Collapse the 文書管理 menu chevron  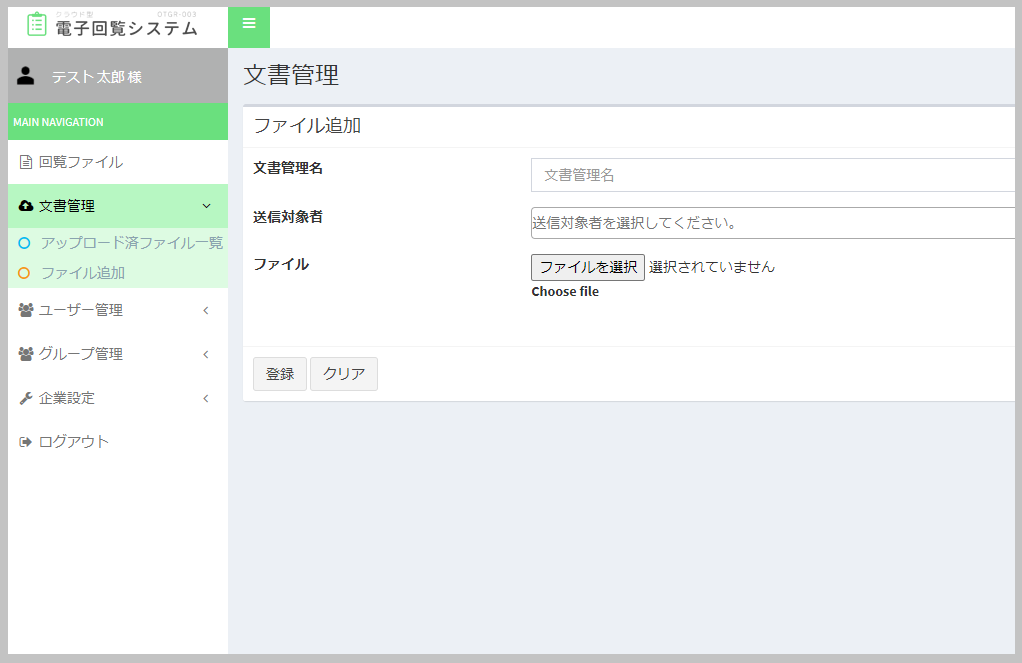pyautogui.click(x=206, y=206)
